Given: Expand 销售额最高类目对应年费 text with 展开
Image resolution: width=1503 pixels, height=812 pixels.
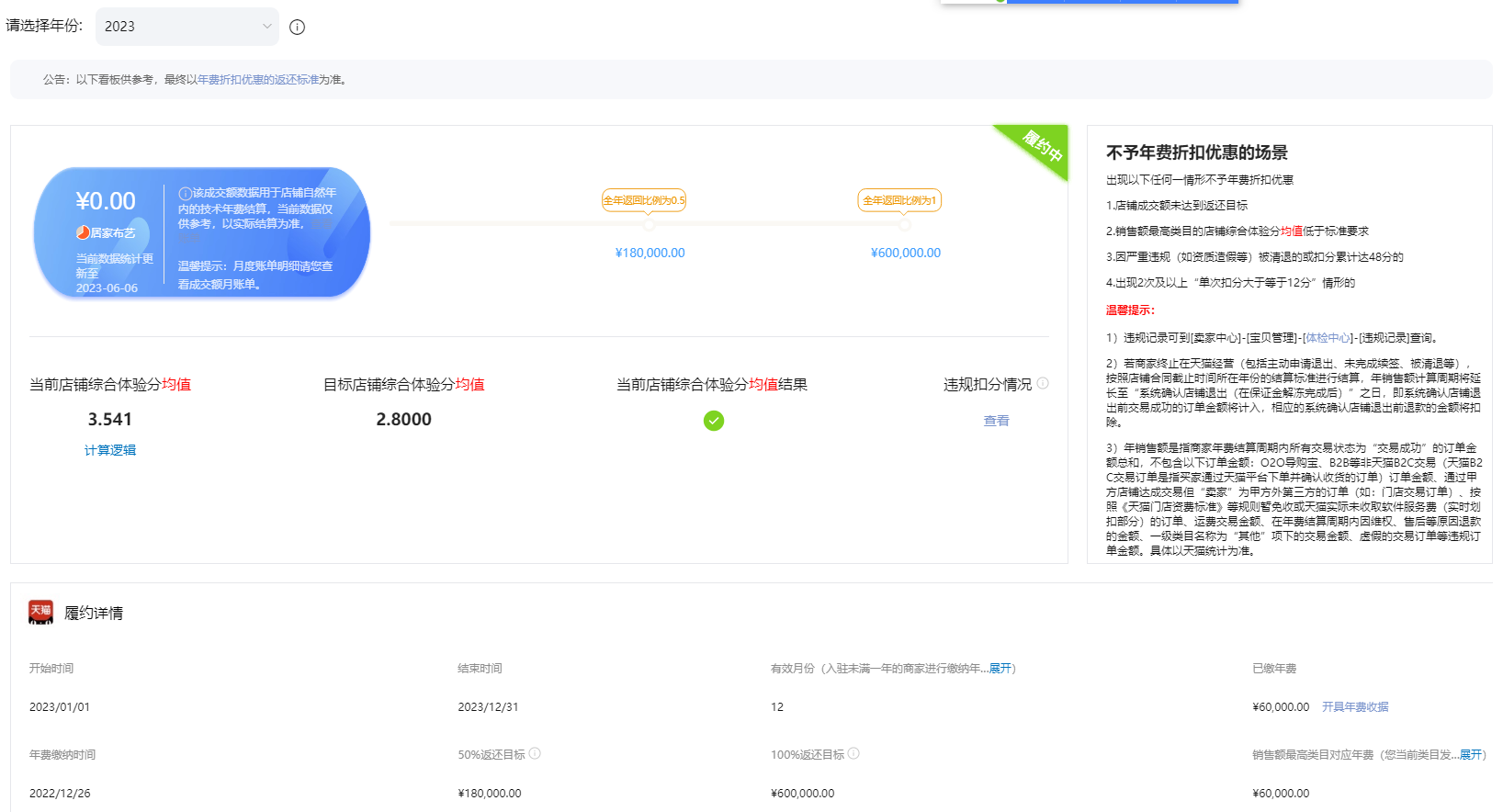Looking at the screenshot, I should point(1471,755).
